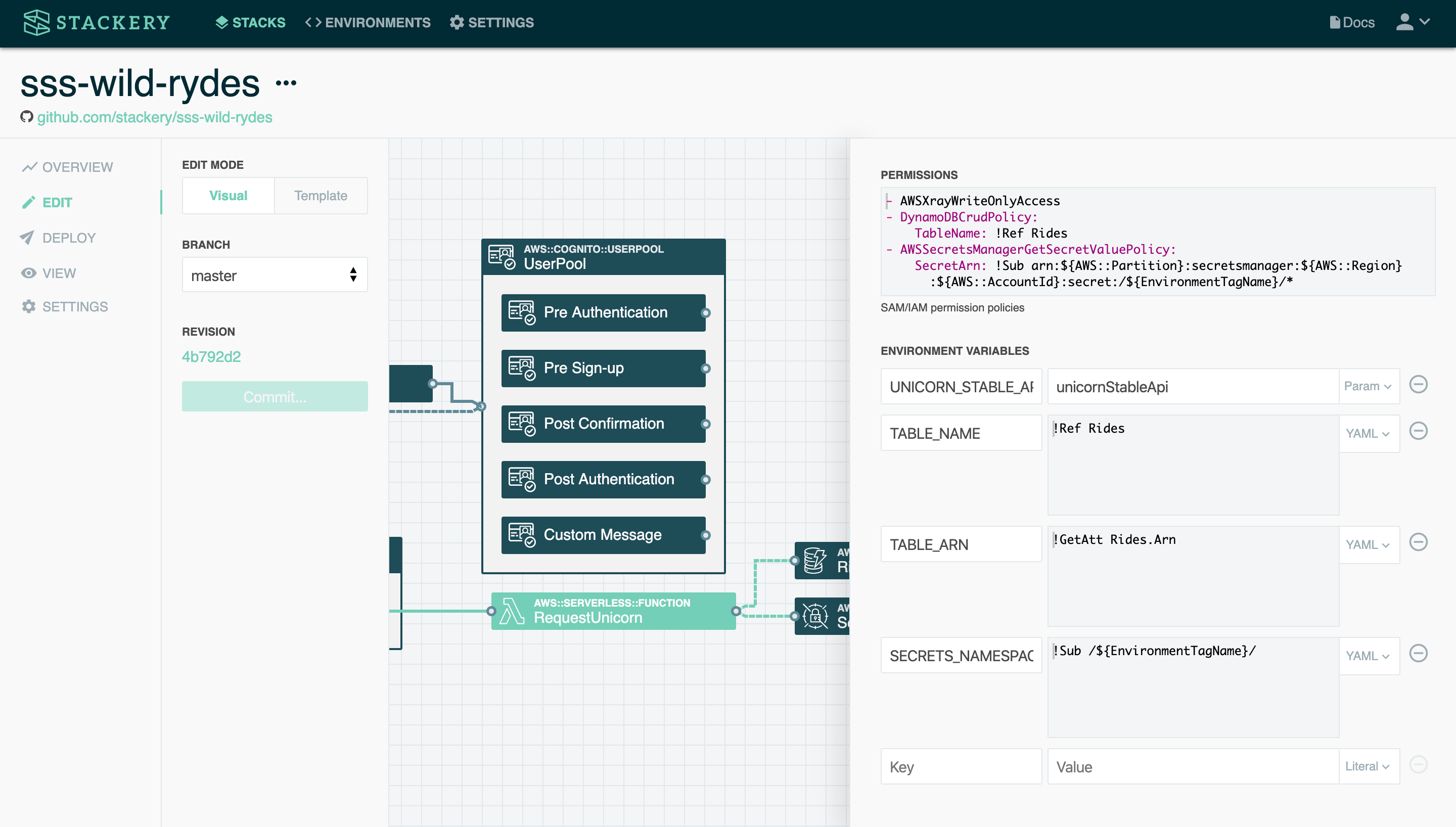Click RequestUnicorn input port

(x=491, y=611)
